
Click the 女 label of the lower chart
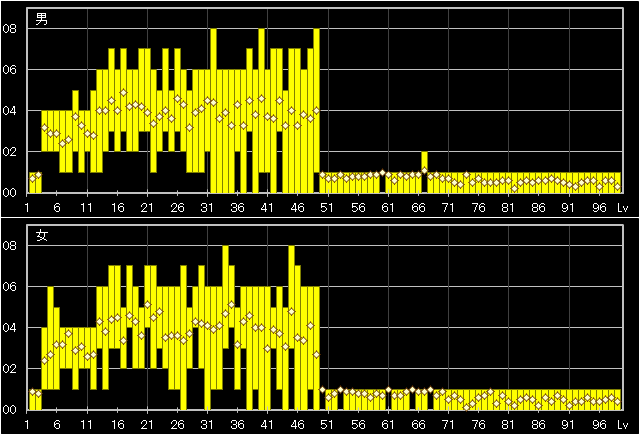pyautogui.click(x=42, y=235)
